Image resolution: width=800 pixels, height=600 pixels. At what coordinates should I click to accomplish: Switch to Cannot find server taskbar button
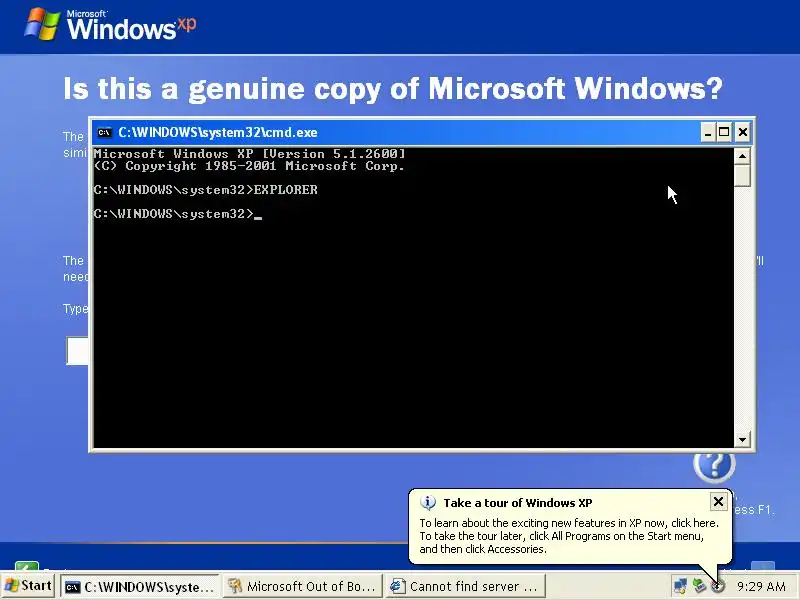pyautogui.click(x=465, y=587)
